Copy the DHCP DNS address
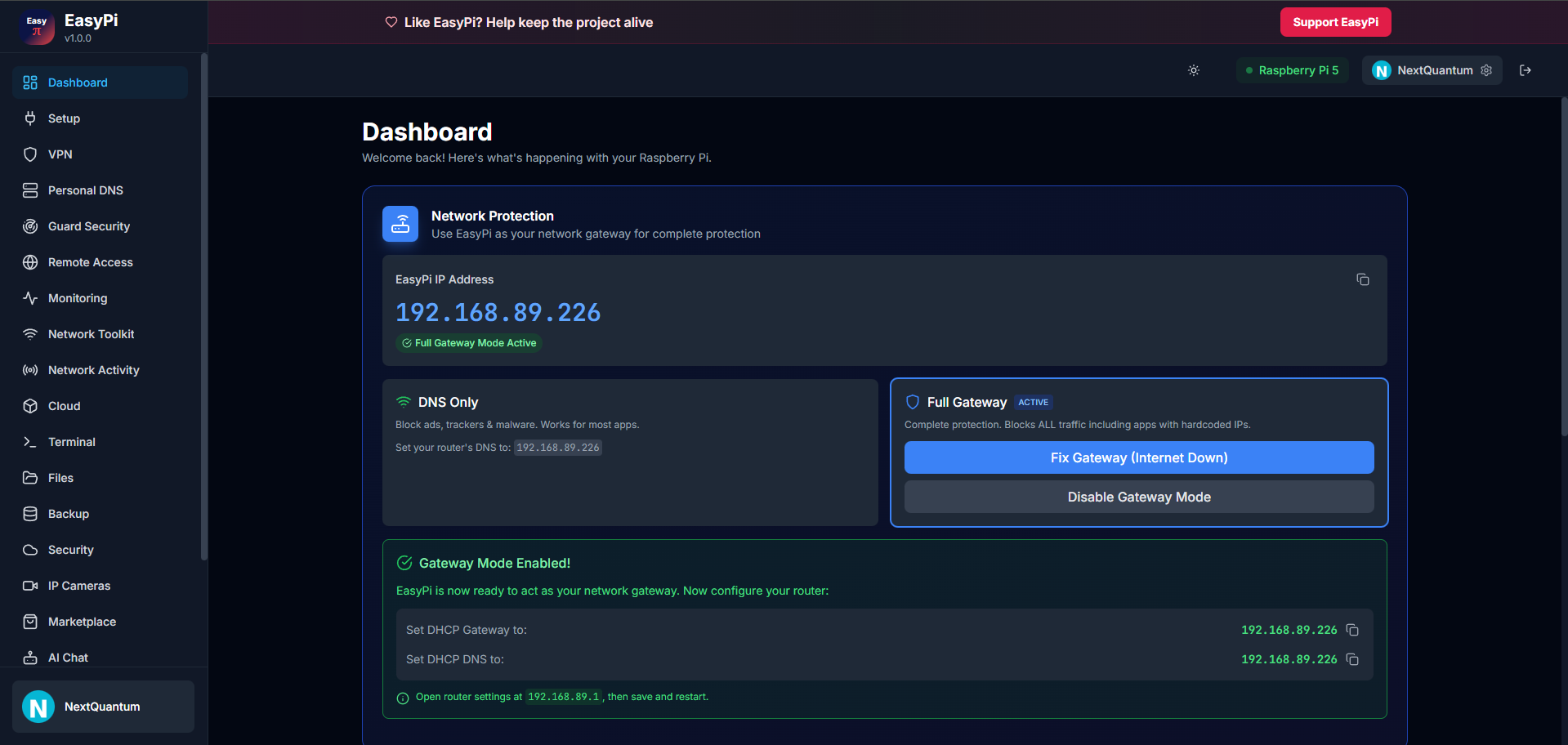The width and height of the screenshot is (1568, 745). [1352, 659]
